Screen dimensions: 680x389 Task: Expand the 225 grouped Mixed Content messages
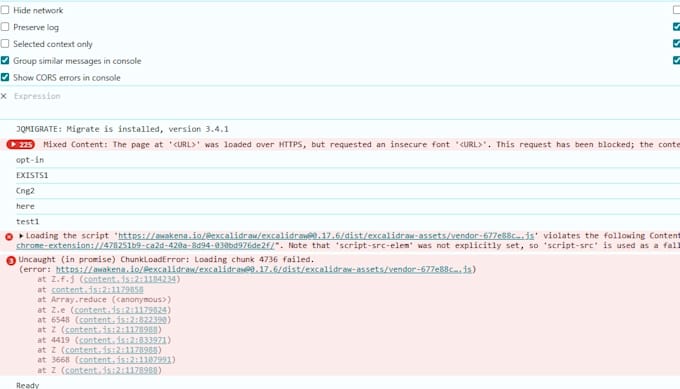20,144
